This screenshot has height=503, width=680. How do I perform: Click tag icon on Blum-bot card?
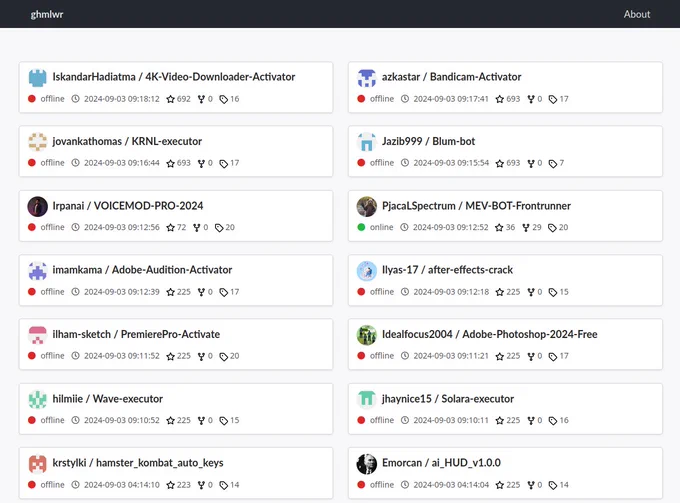coord(553,163)
